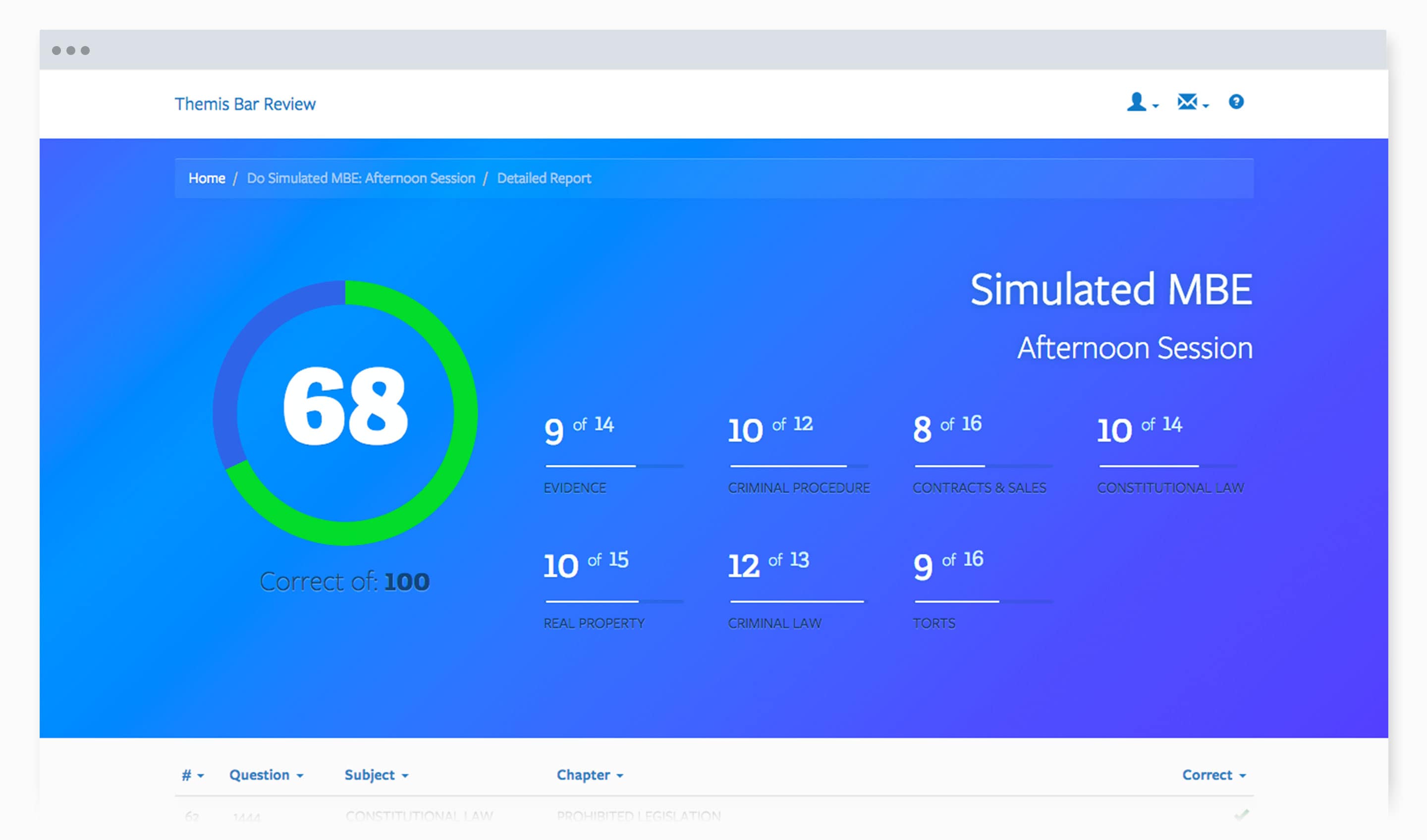This screenshot has height=840, width=1427.
Task: Sort by the Correct column dropdown
Action: [x=1213, y=775]
